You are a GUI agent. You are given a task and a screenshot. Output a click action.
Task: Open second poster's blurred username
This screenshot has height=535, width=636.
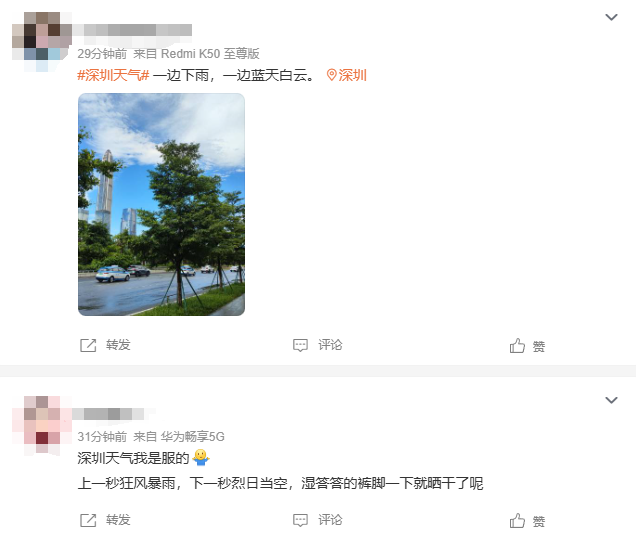pos(108,414)
